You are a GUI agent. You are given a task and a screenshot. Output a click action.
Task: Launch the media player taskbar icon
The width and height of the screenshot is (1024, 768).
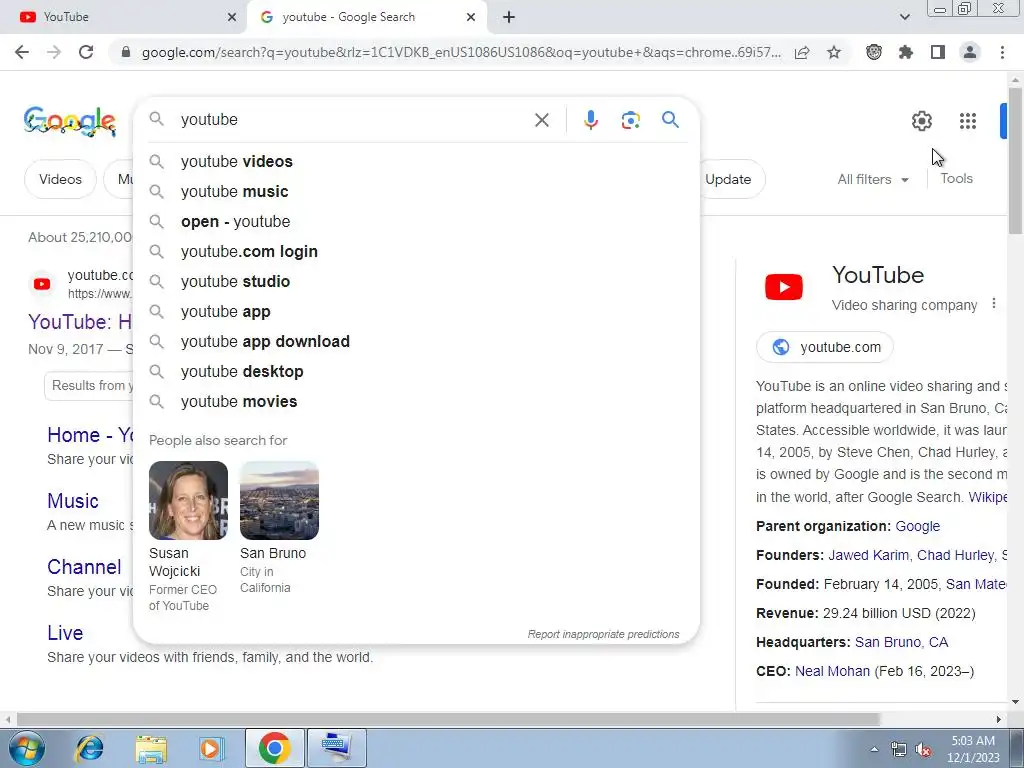click(x=211, y=748)
